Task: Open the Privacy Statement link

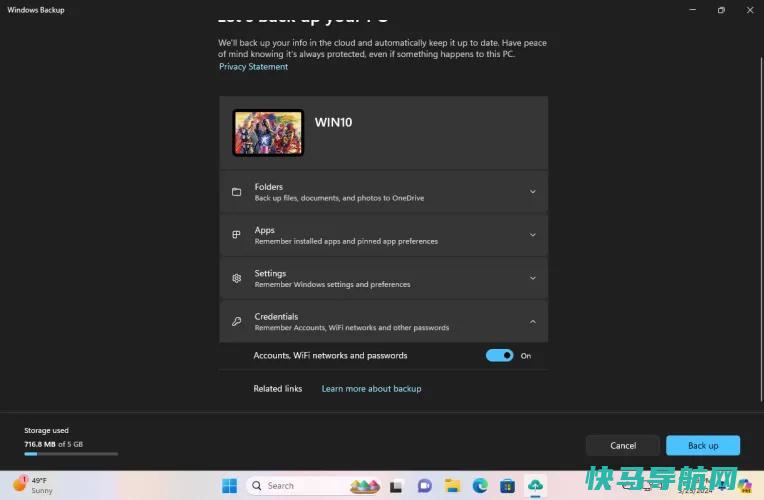Action: pyautogui.click(x=253, y=67)
